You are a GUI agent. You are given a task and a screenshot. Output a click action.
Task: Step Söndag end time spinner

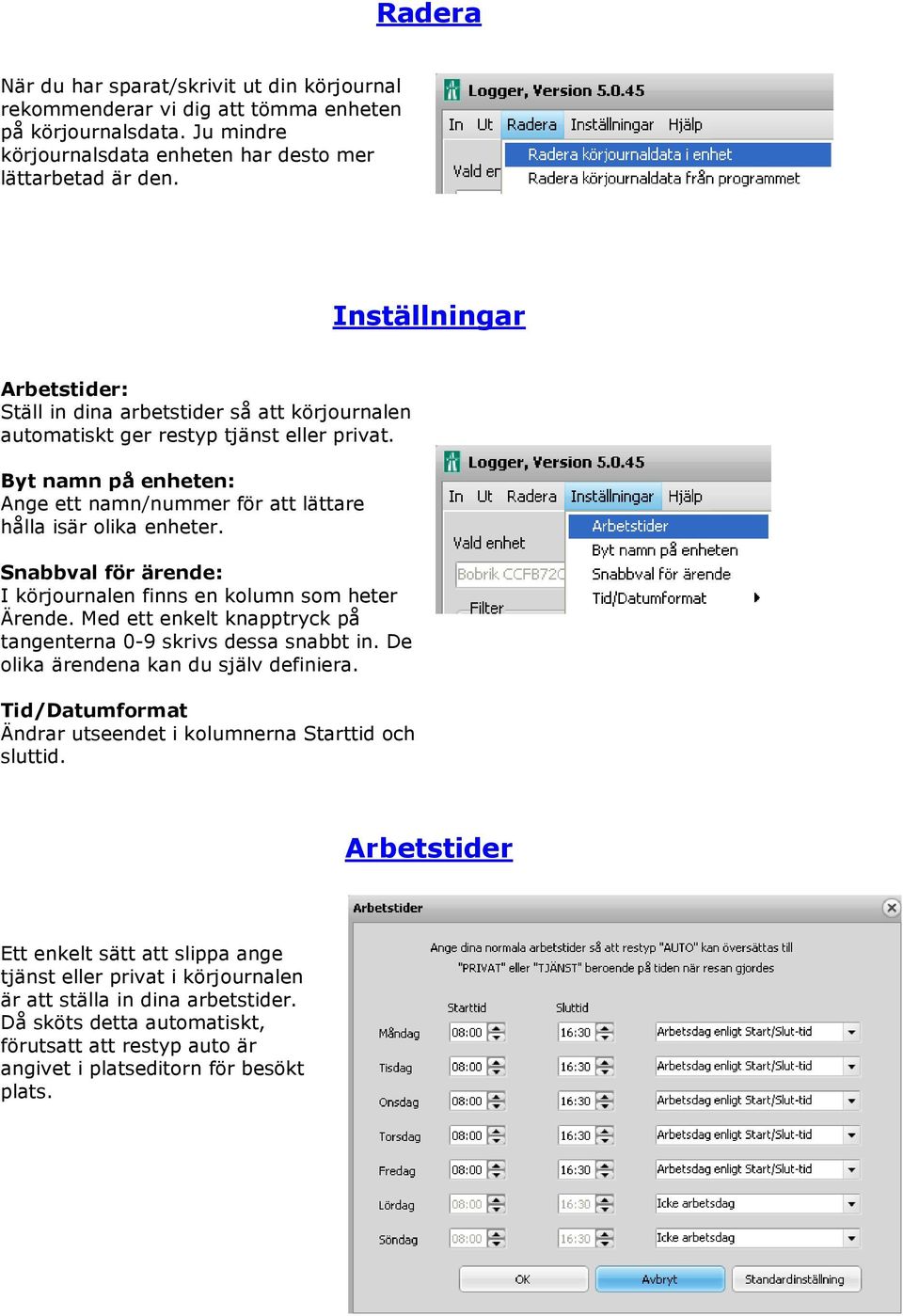[606, 1239]
